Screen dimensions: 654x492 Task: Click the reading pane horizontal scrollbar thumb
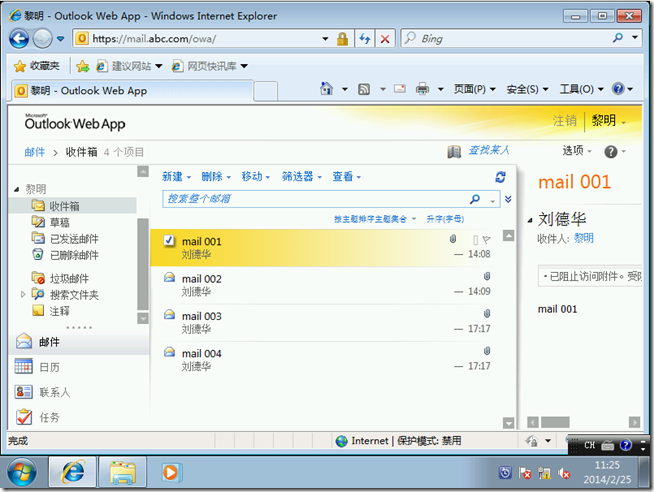pos(555,422)
